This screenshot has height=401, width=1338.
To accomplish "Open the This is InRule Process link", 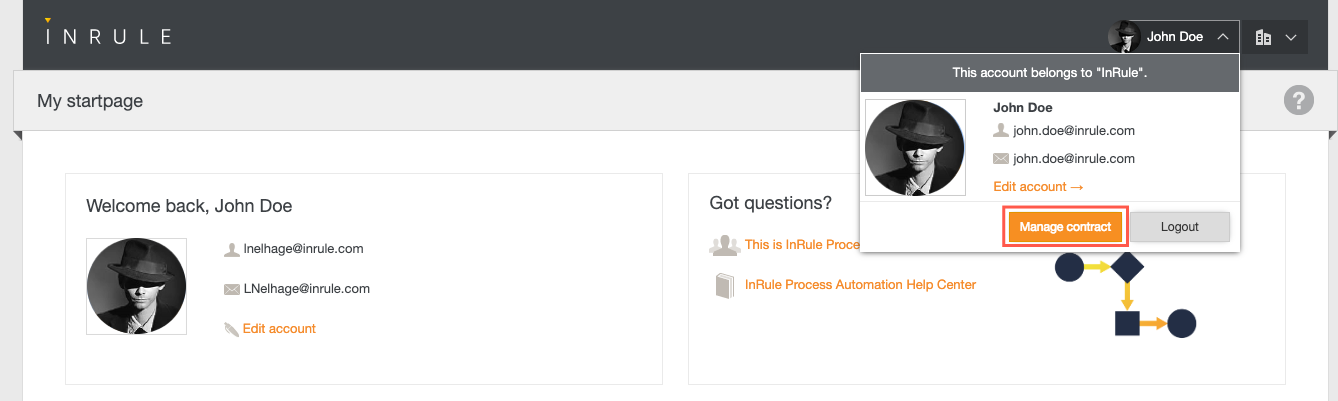I will point(802,245).
